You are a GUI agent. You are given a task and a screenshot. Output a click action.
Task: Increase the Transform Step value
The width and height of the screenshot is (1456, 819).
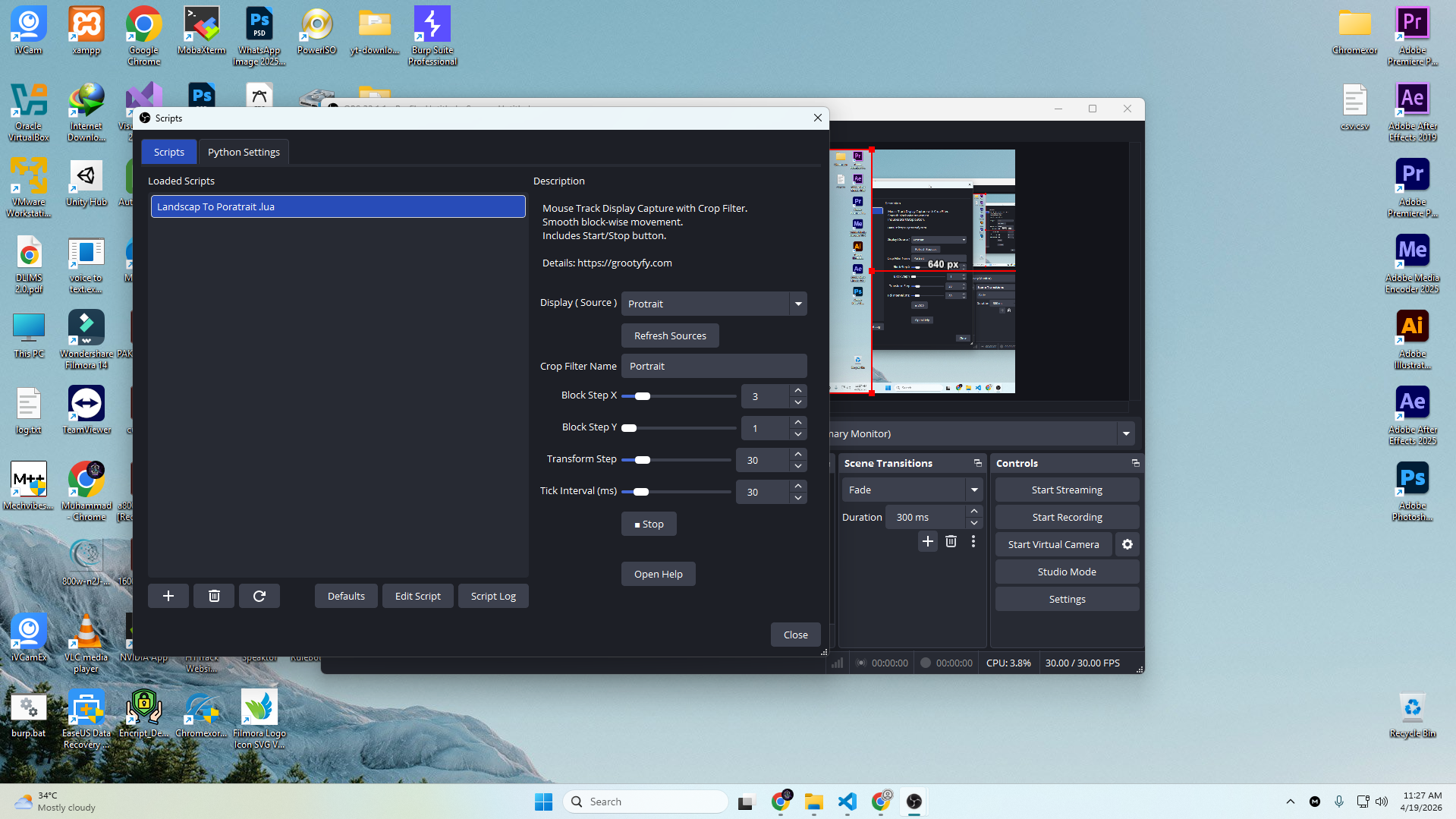(798, 454)
